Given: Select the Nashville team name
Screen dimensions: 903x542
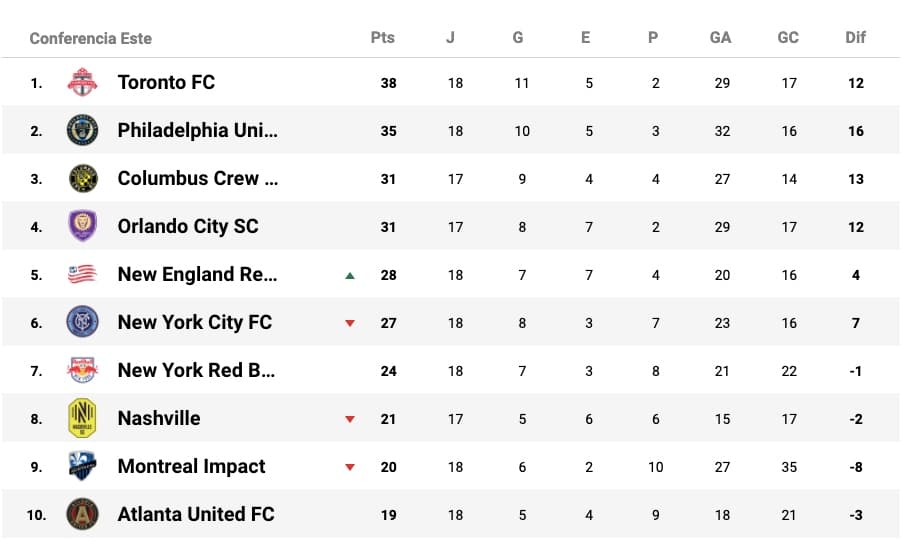Looking at the screenshot, I should 159,418.
